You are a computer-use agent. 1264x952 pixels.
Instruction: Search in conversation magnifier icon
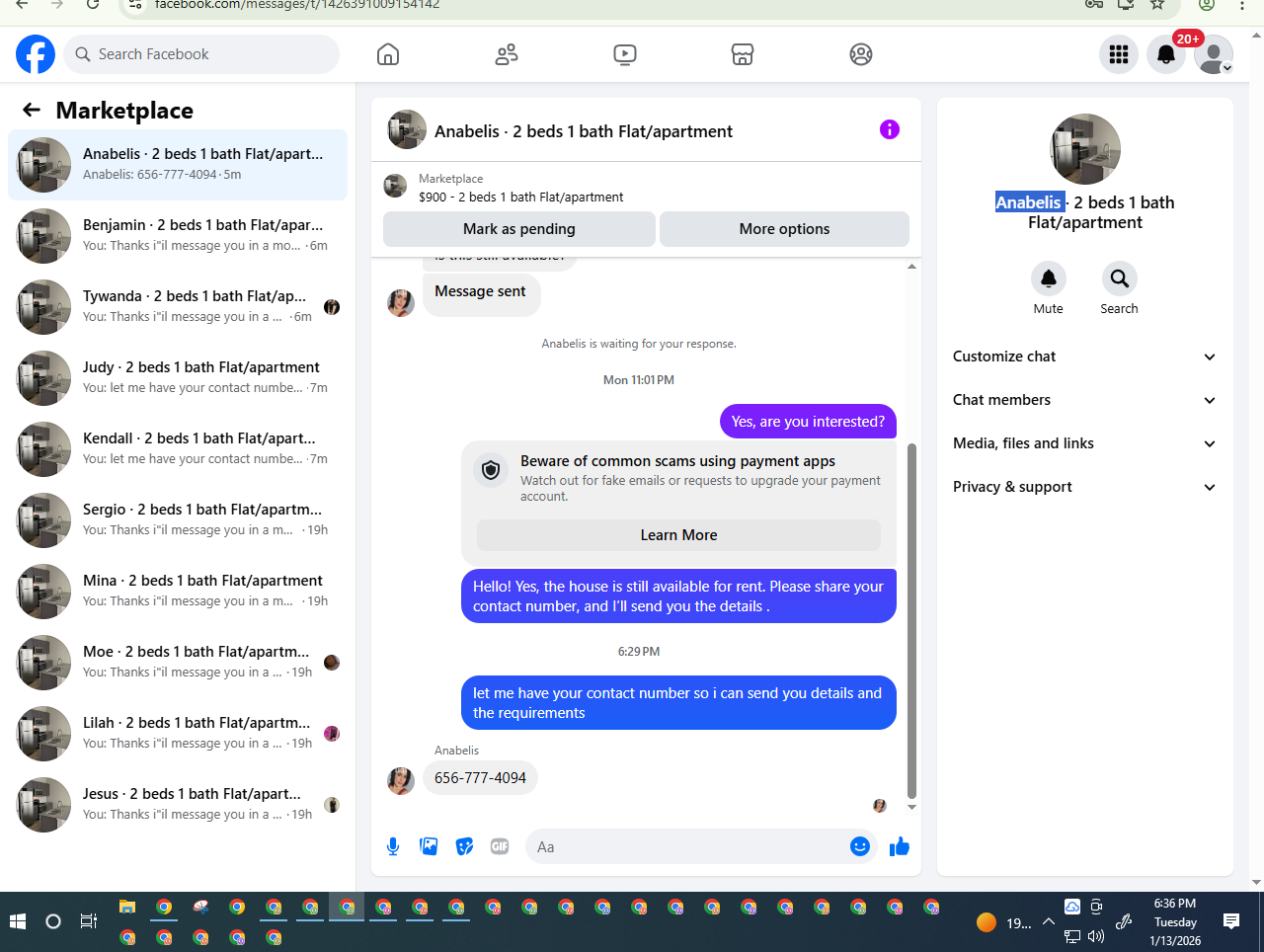(1119, 278)
